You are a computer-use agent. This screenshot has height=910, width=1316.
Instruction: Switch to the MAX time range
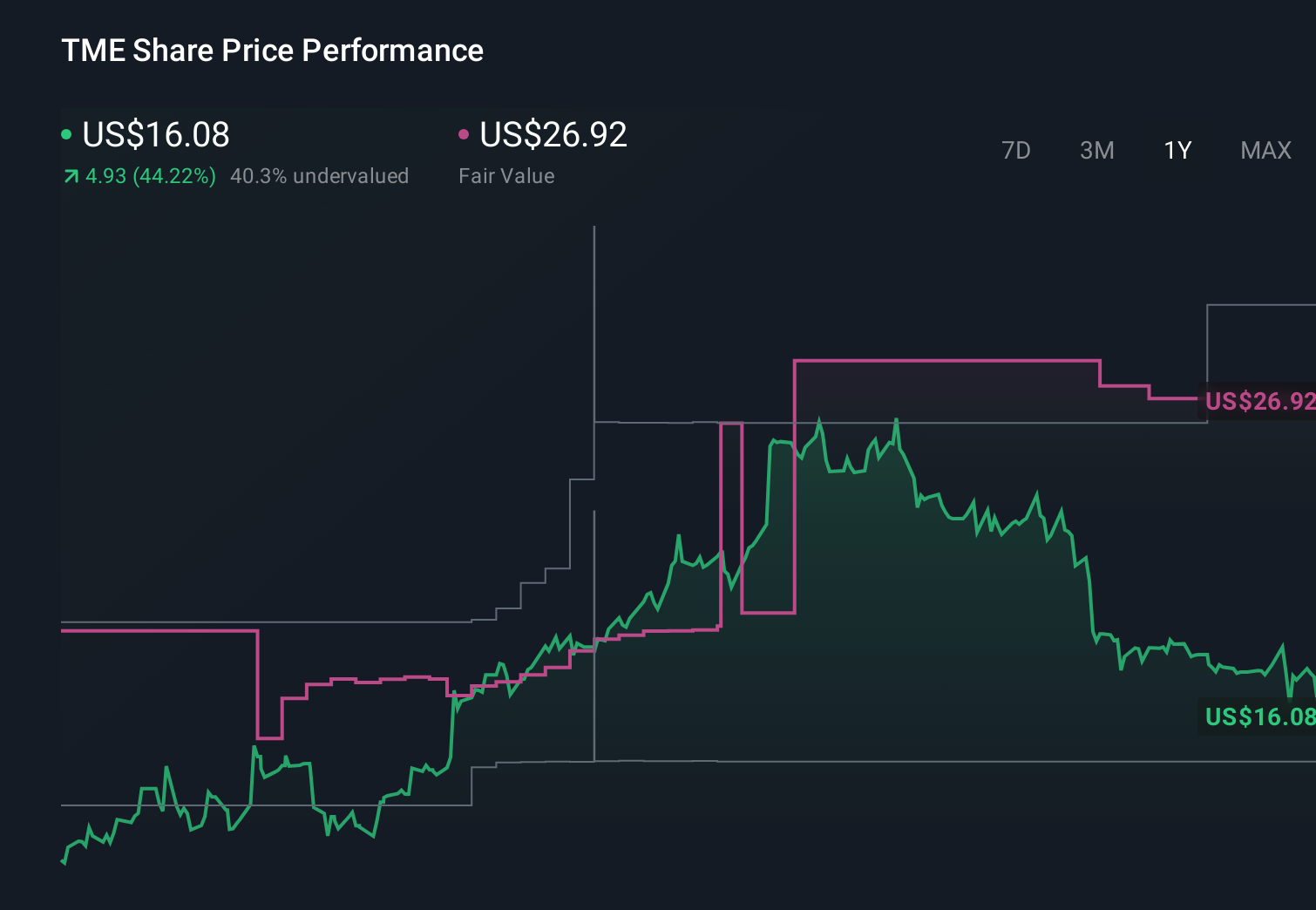coord(1265,150)
